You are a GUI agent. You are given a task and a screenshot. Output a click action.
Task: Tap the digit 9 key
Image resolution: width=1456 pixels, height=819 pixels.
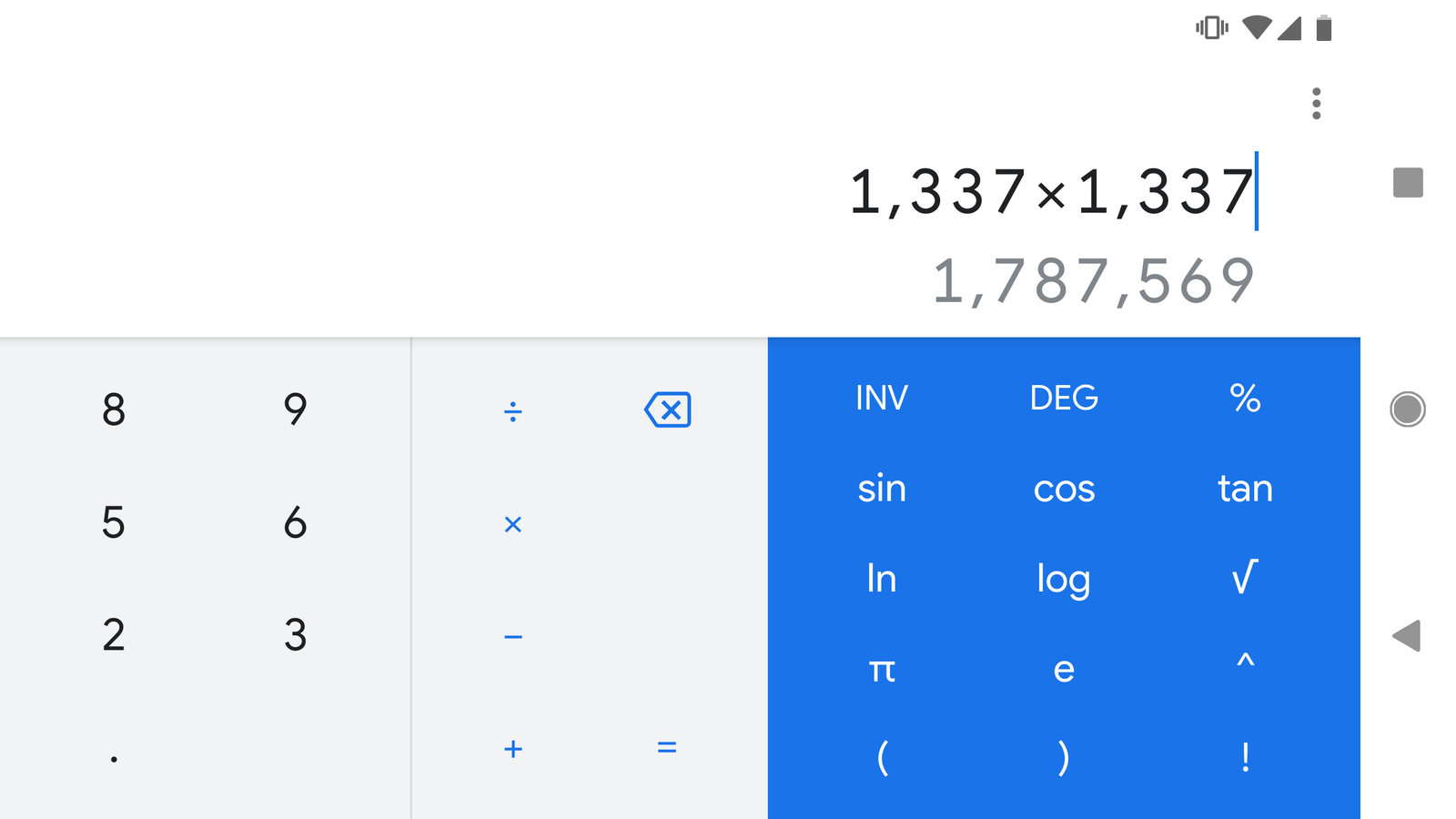295,409
